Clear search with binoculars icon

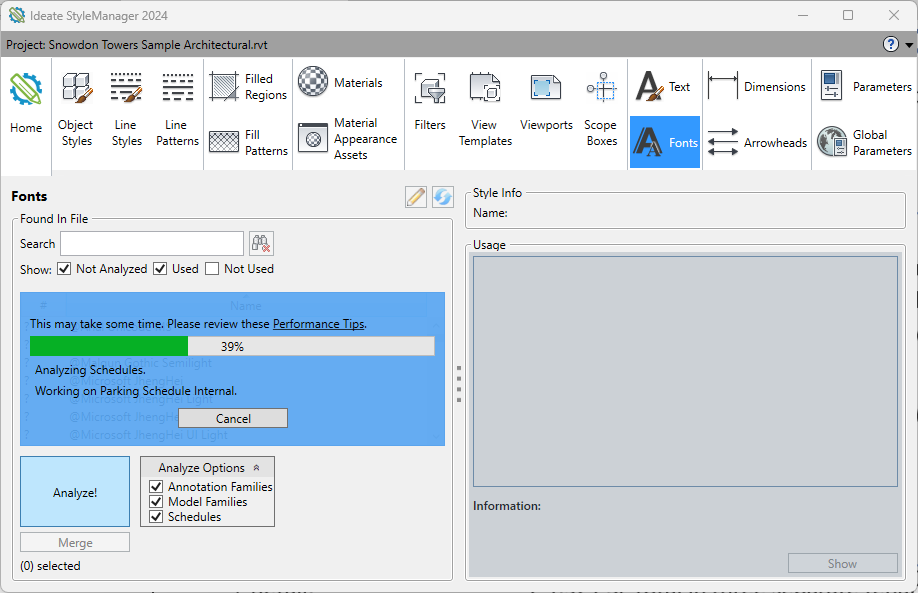pos(261,244)
